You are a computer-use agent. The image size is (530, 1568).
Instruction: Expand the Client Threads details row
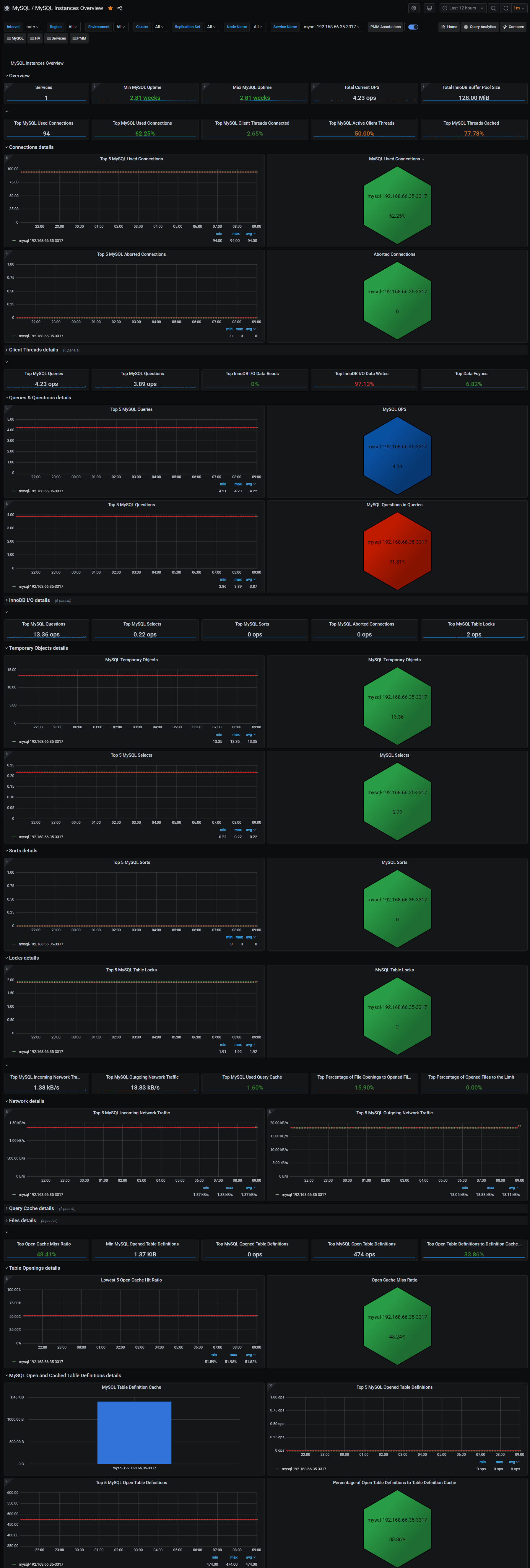(33, 350)
